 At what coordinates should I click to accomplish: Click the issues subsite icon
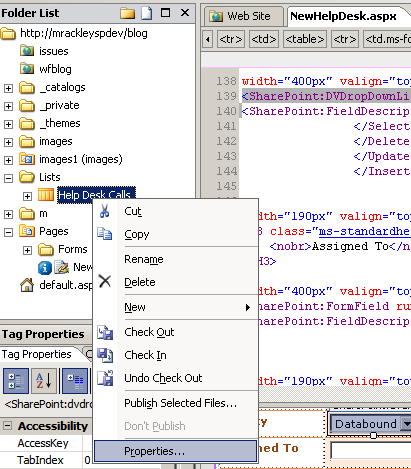click(27, 51)
